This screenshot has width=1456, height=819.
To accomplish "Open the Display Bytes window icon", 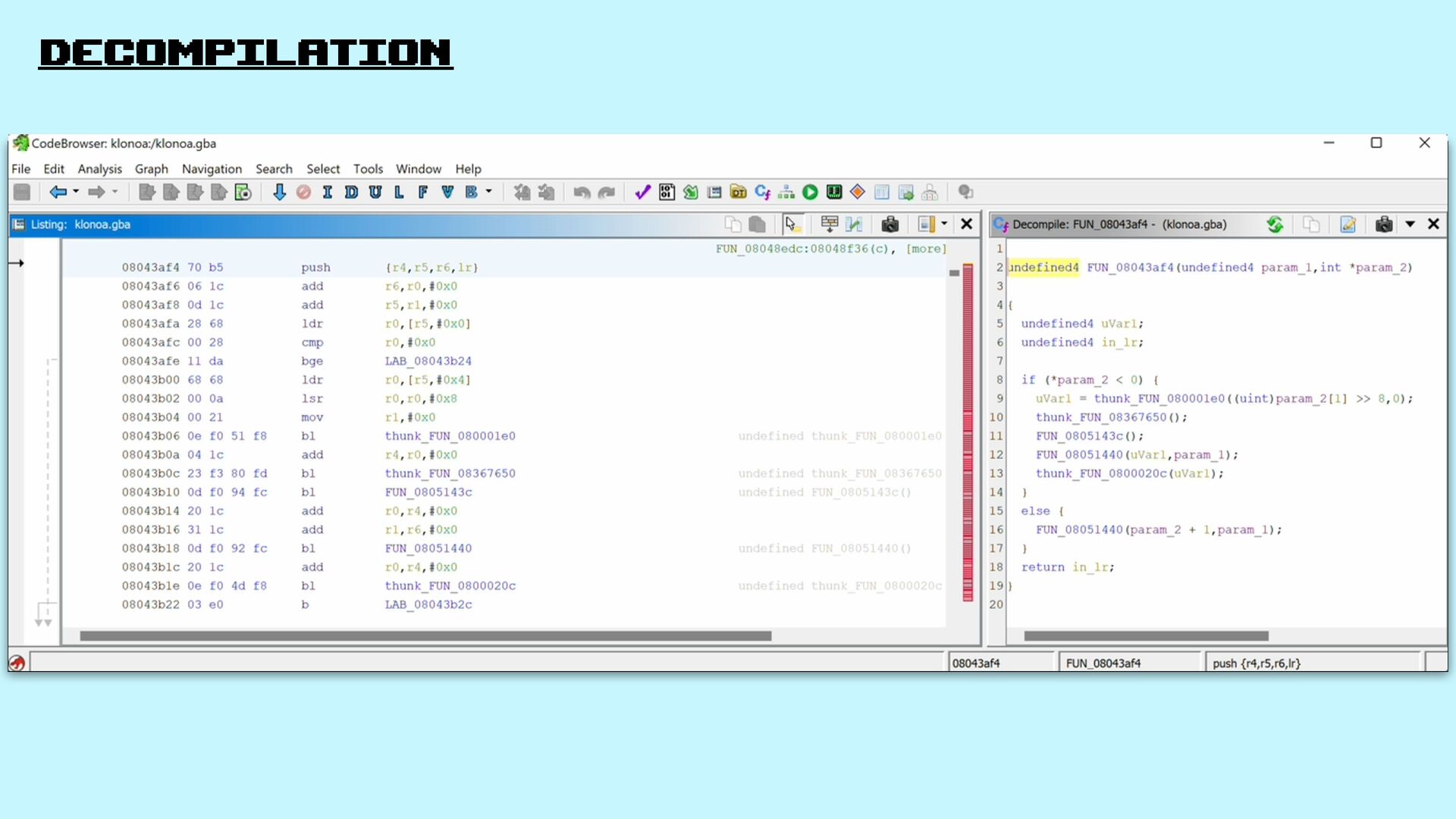I will click(667, 193).
